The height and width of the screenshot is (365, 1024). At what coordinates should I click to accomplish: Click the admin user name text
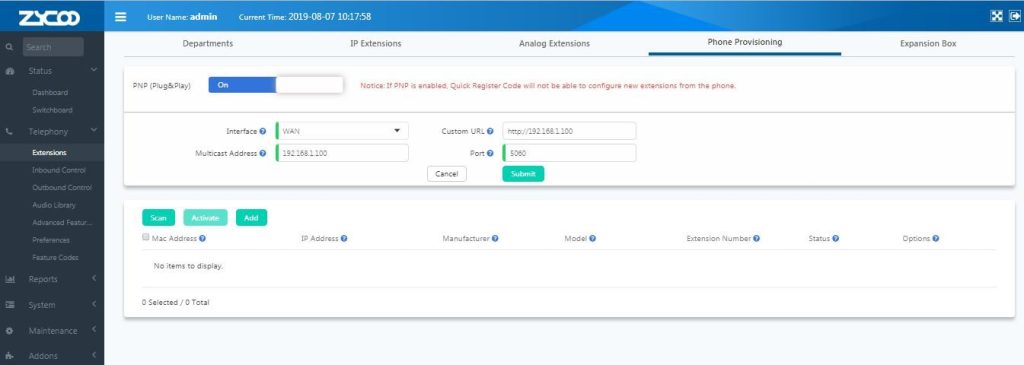click(x=204, y=17)
